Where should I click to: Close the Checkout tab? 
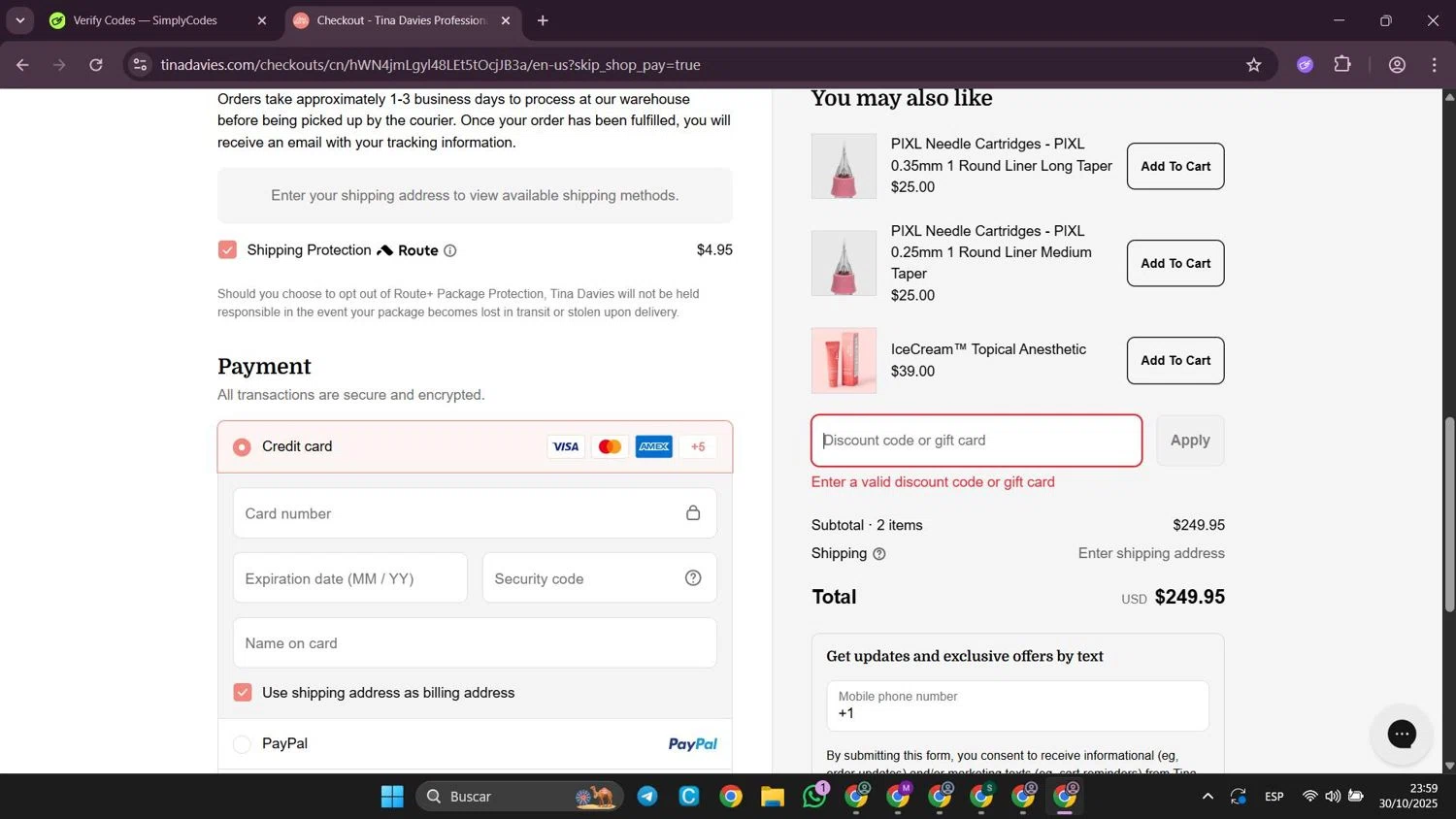click(505, 20)
